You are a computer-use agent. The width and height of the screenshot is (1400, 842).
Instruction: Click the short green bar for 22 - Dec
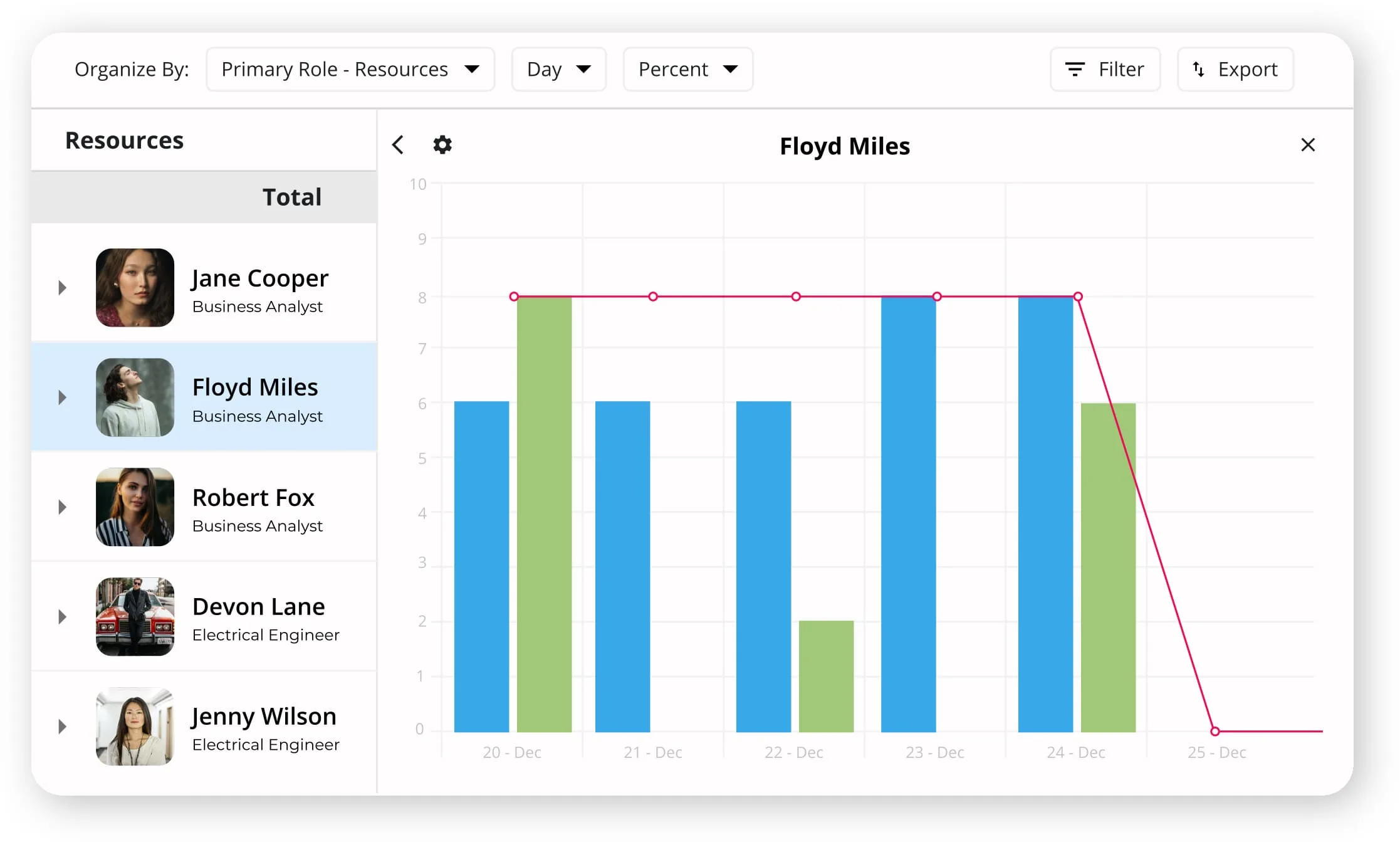click(826, 676)
